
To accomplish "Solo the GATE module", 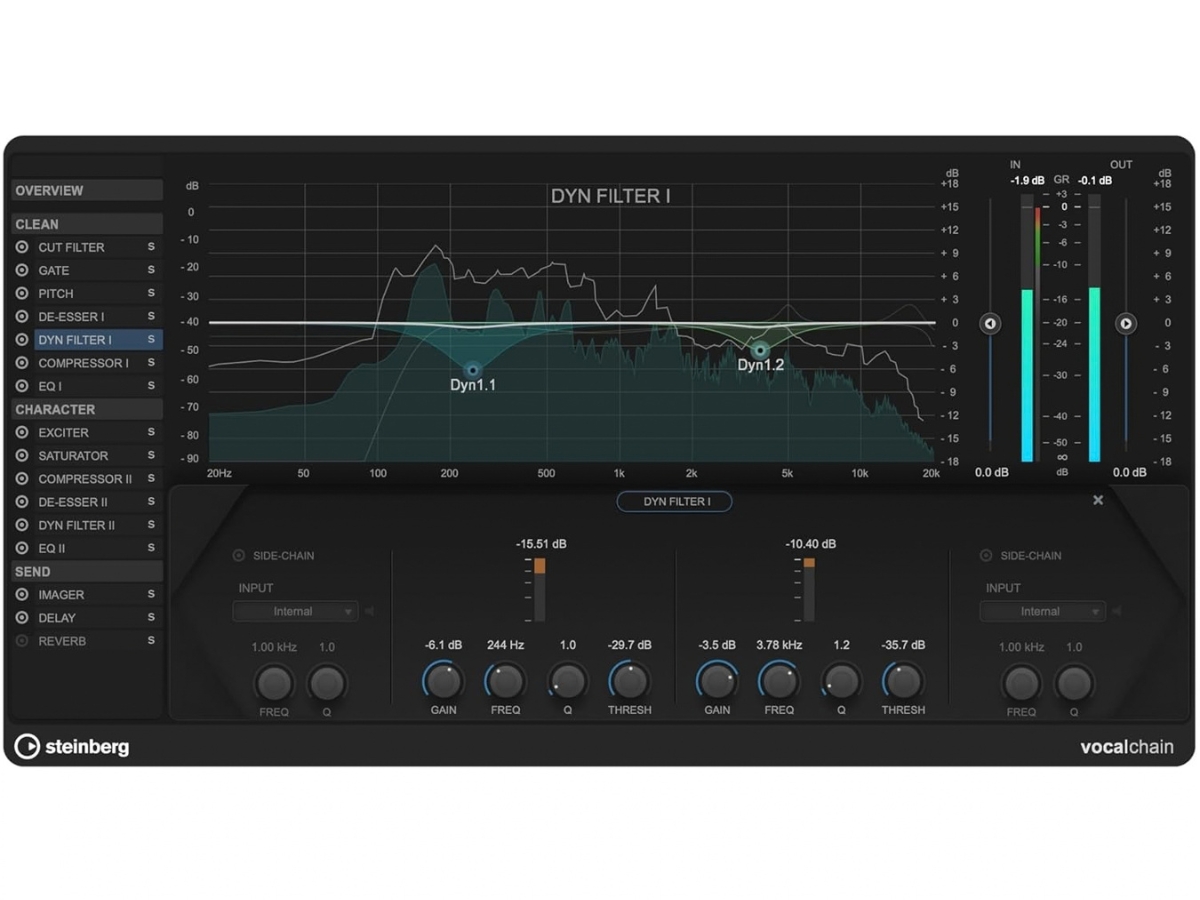I will click(151, 270).
